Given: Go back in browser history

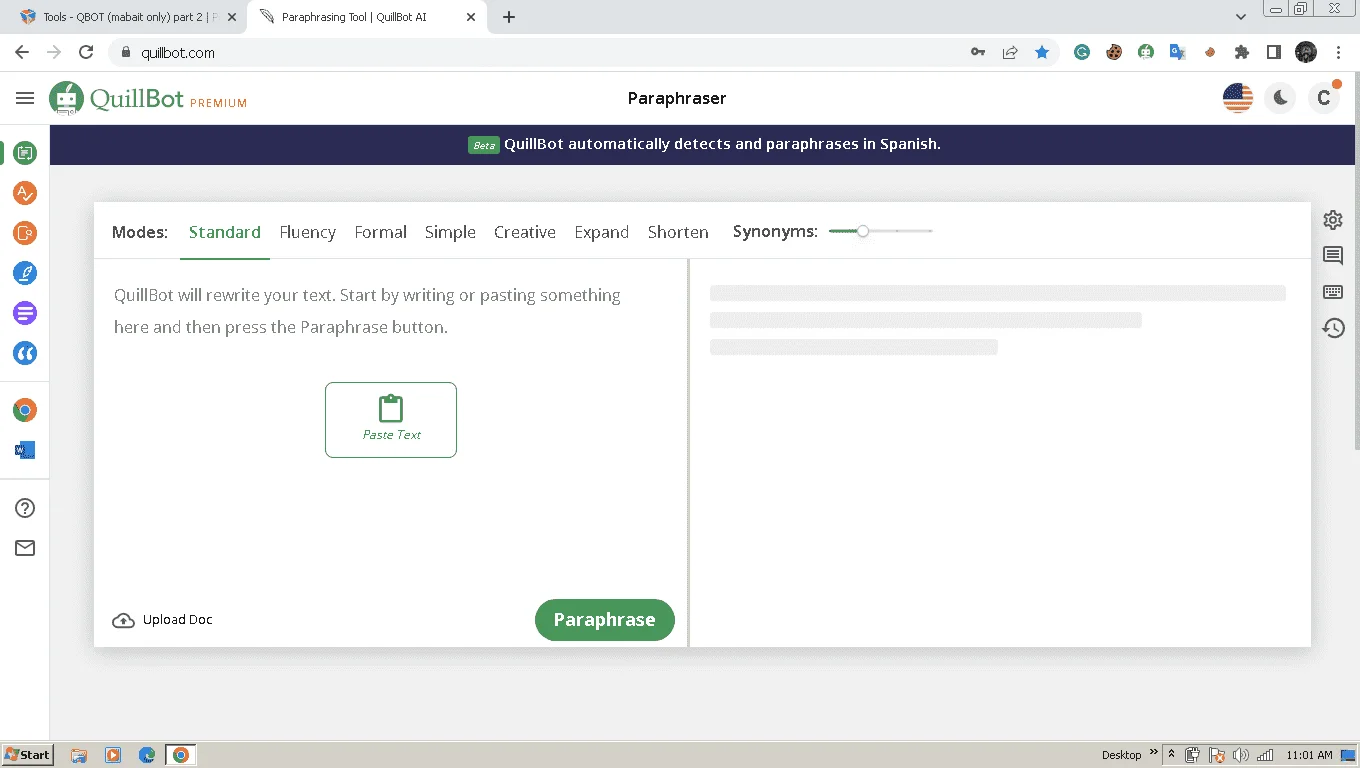Looking at the screenshot, I should [x=22, y=52].
